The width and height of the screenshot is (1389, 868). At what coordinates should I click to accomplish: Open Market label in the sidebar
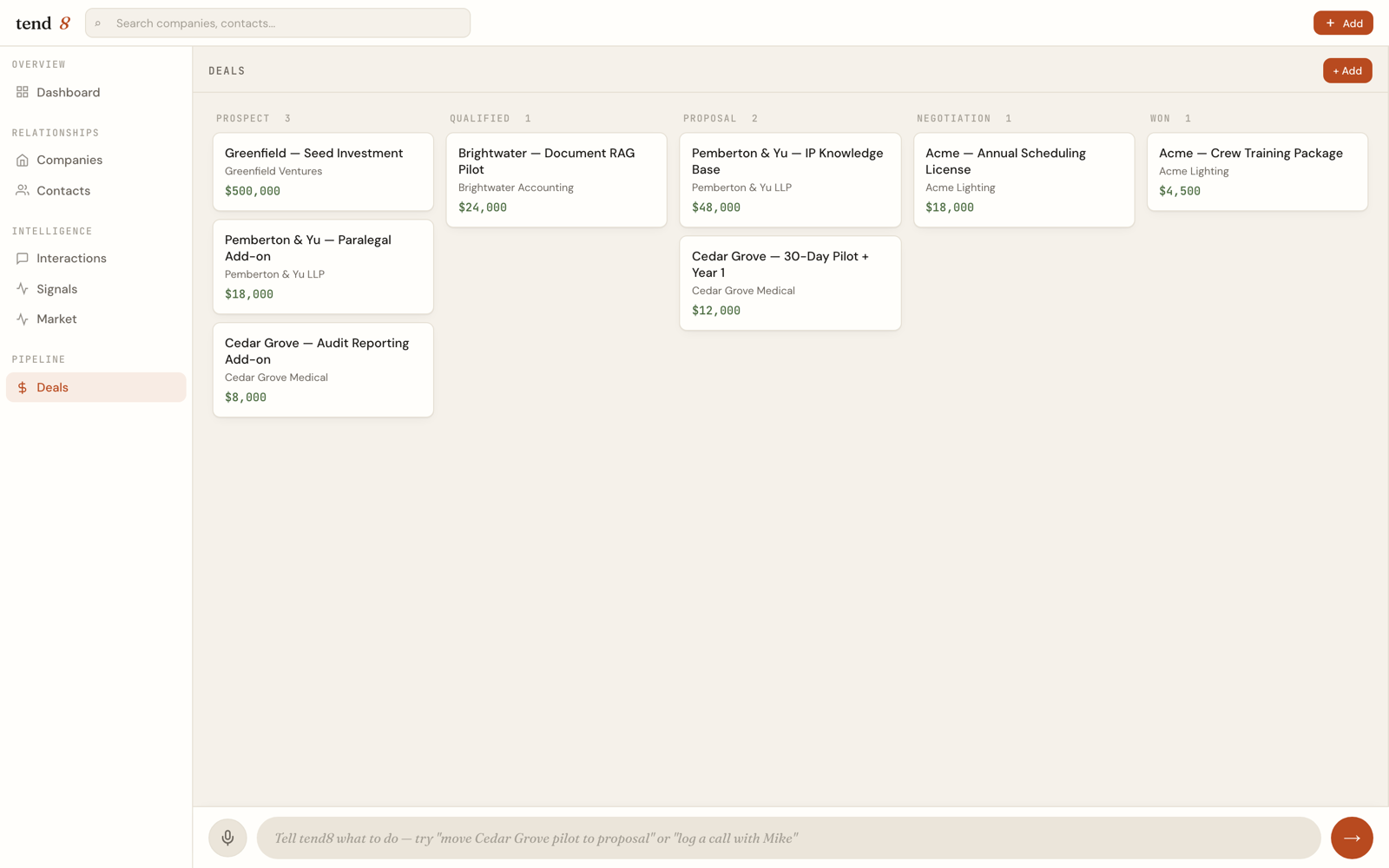[56, 319]
